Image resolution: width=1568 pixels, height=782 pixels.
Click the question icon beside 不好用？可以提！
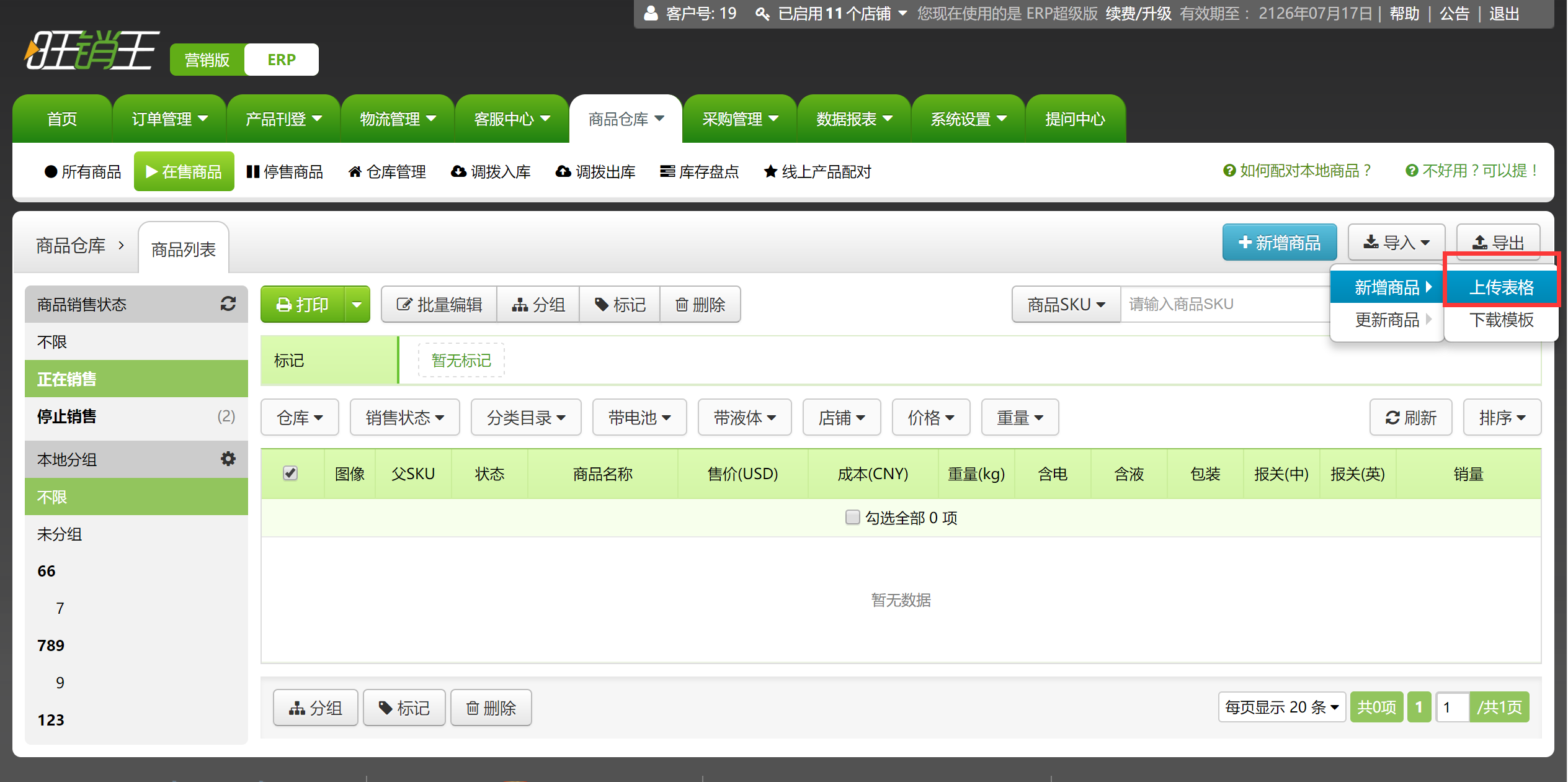point(1412,171)
